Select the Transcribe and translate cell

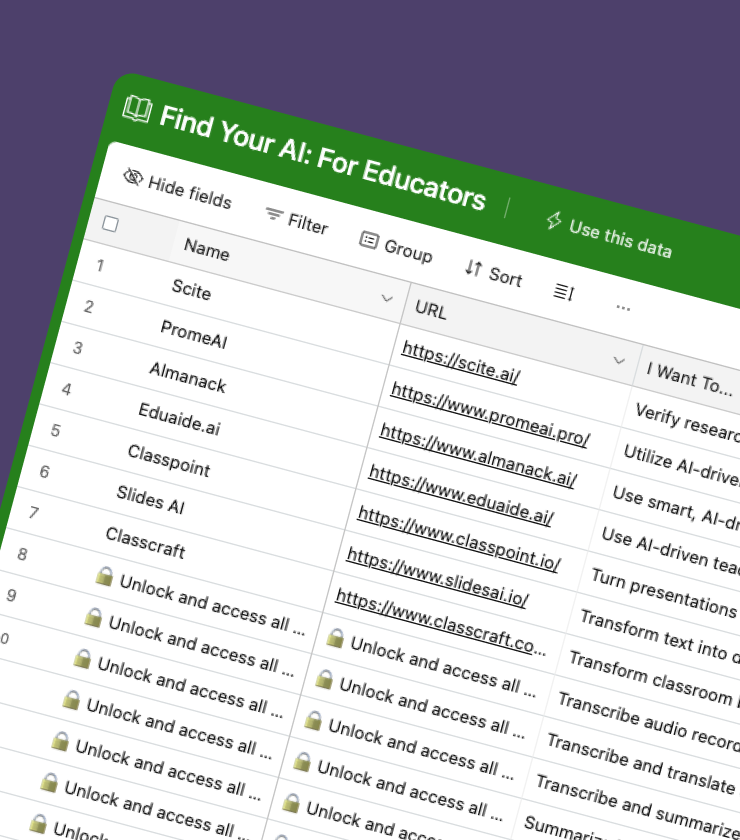(640, 763)
